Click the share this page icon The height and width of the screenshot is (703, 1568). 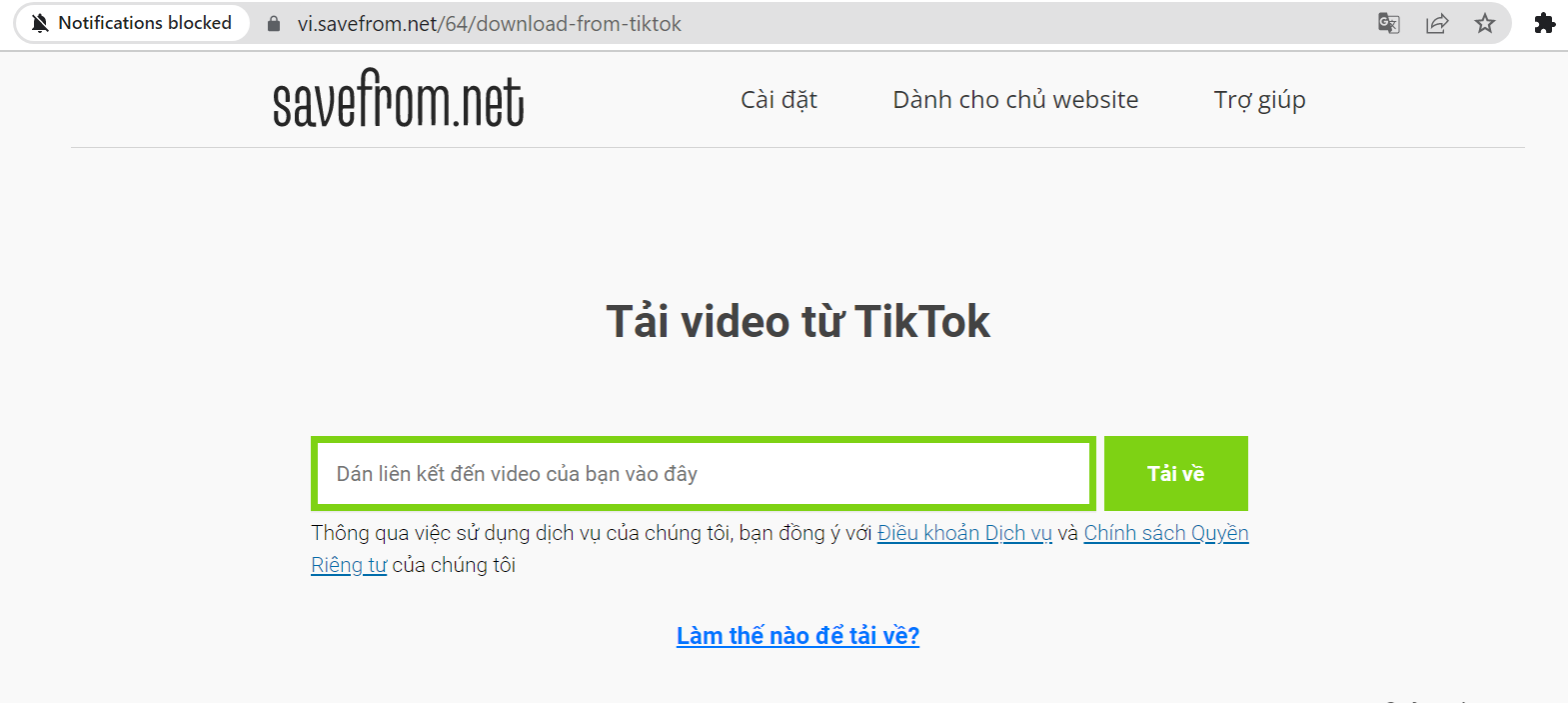pyautogui.click(x=1437, y=23)
